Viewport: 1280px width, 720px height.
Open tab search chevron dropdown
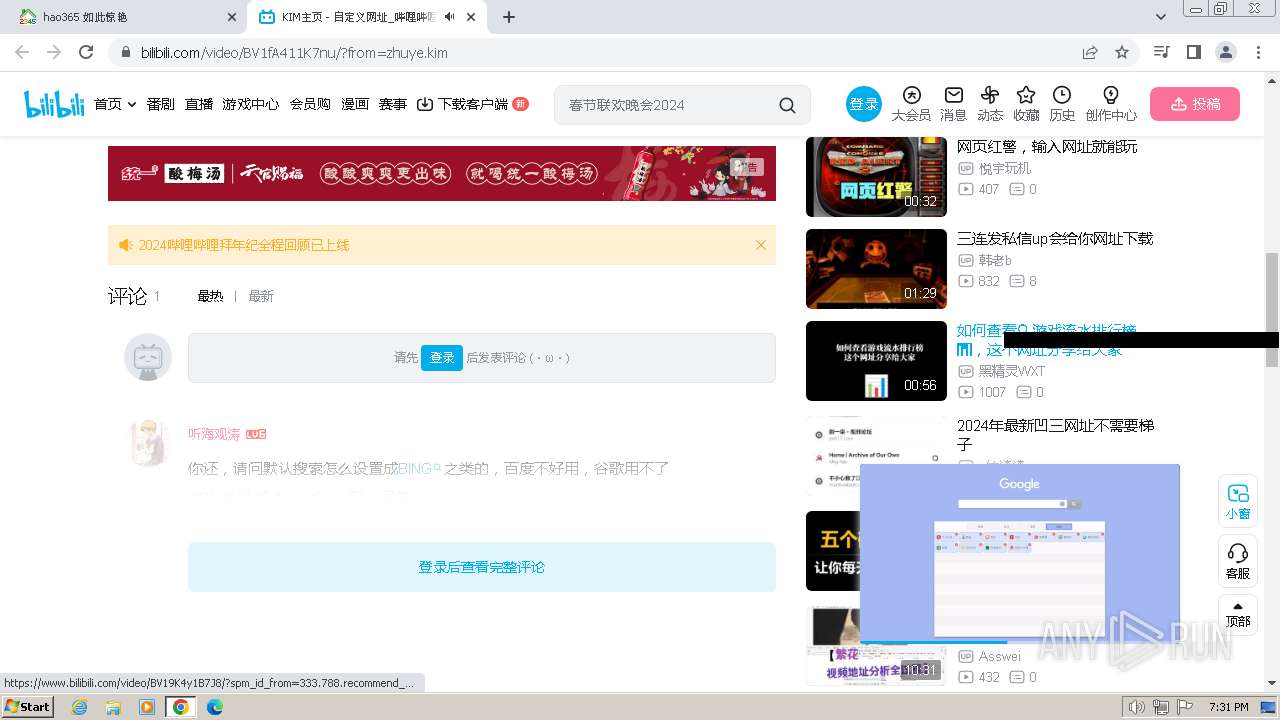(x=1161, y=17)
